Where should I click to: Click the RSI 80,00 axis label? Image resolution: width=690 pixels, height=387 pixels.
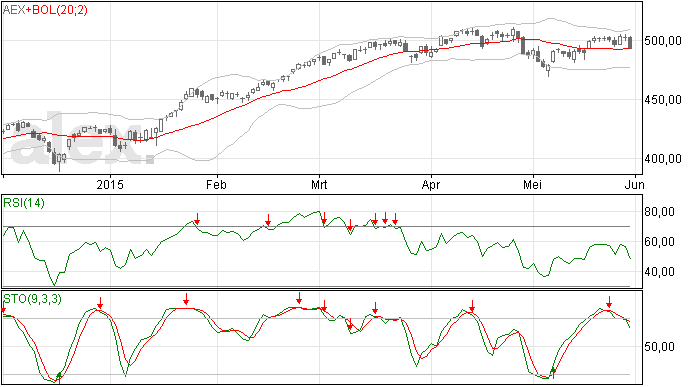(x=659, y=212)
